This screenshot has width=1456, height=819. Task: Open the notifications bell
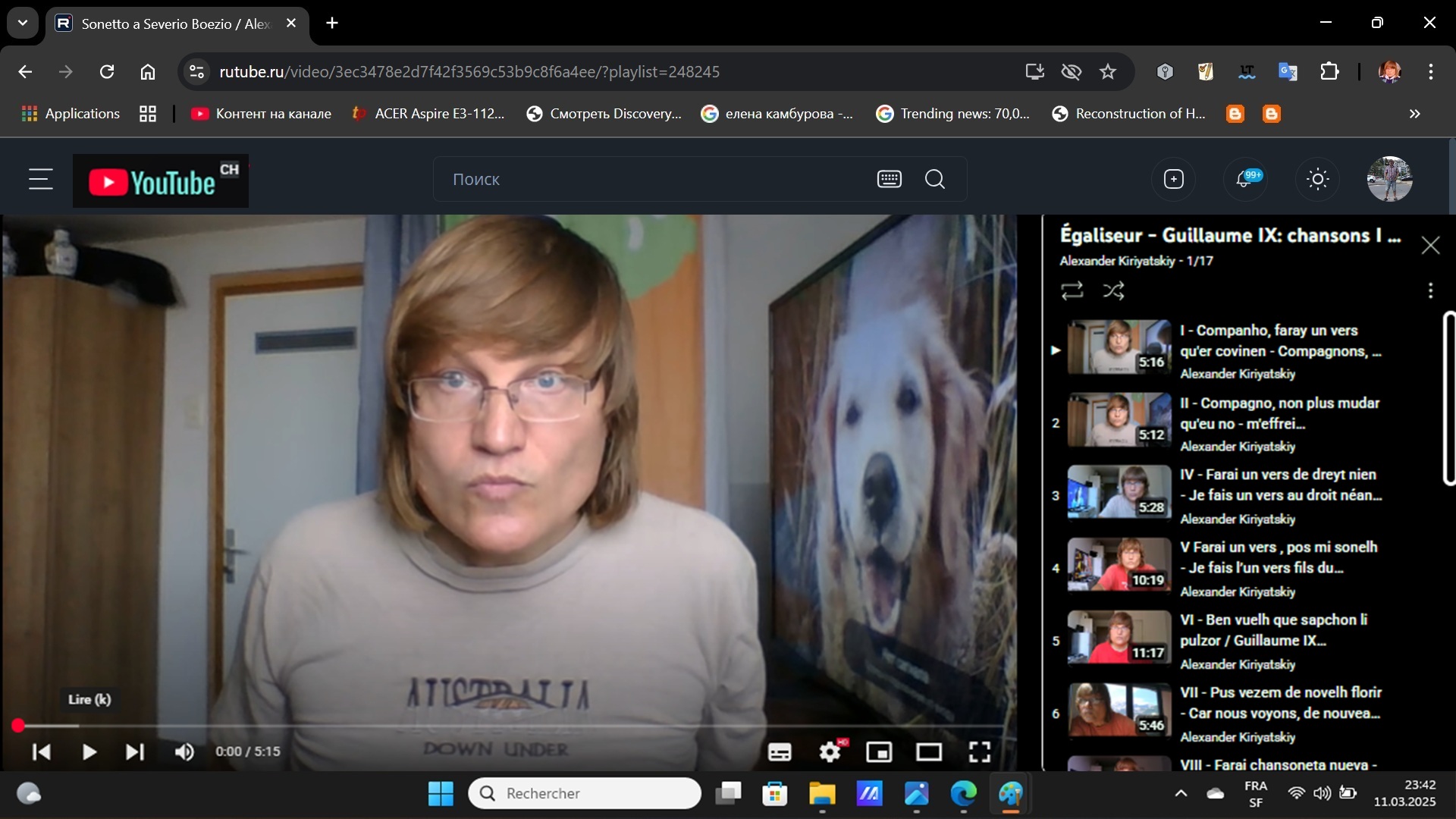point(1244,180)
